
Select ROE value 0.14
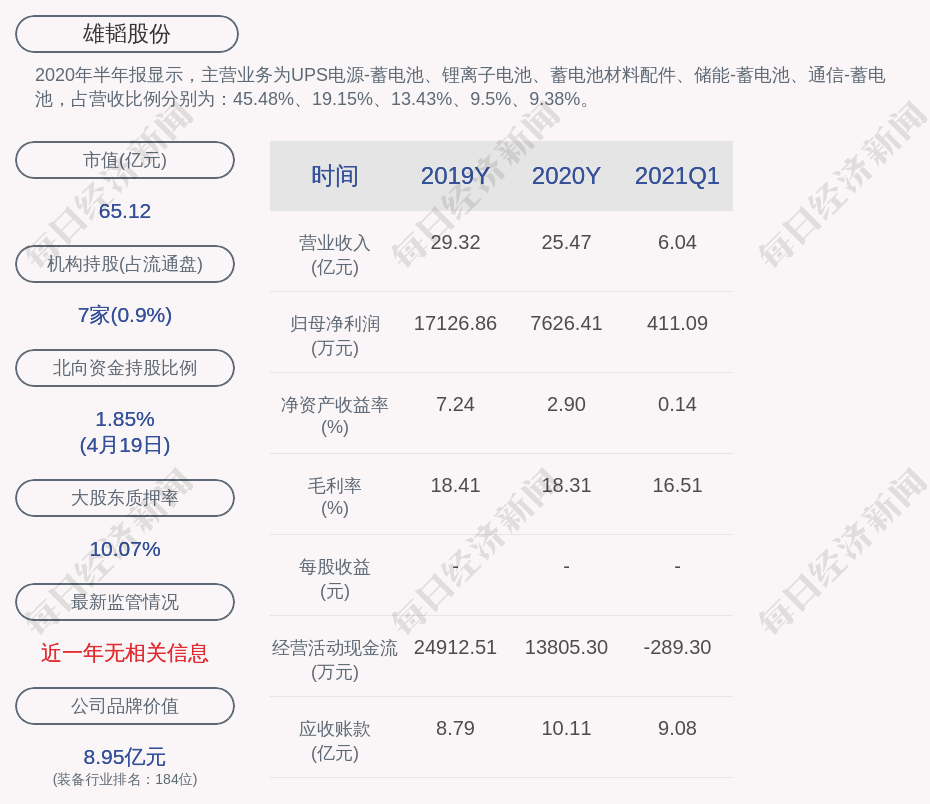point(677,404)
